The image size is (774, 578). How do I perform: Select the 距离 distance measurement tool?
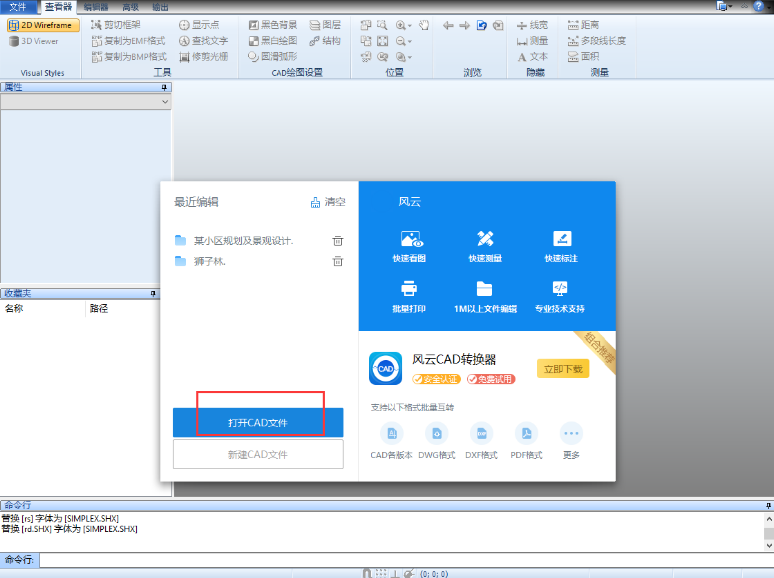tap(583, 25)
